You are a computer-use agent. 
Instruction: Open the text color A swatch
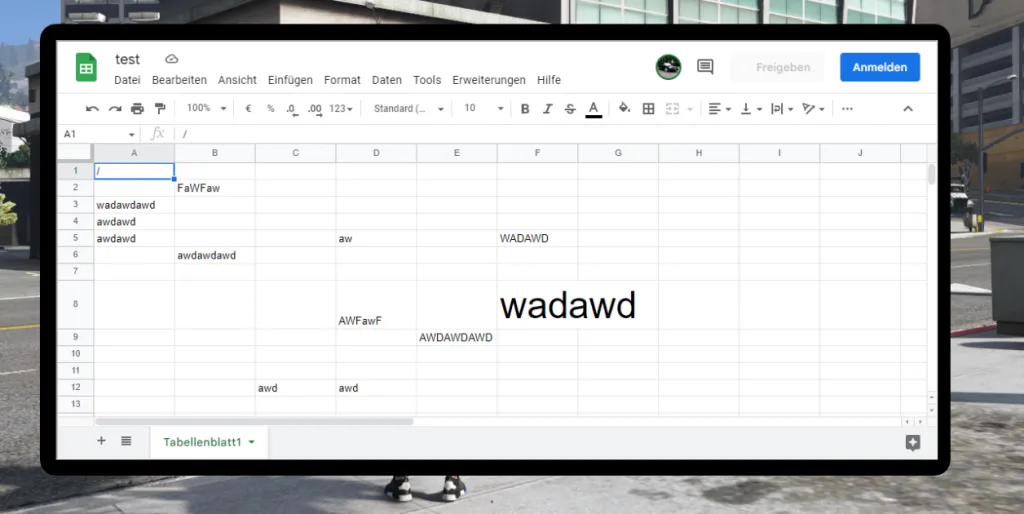coord(593,109)
